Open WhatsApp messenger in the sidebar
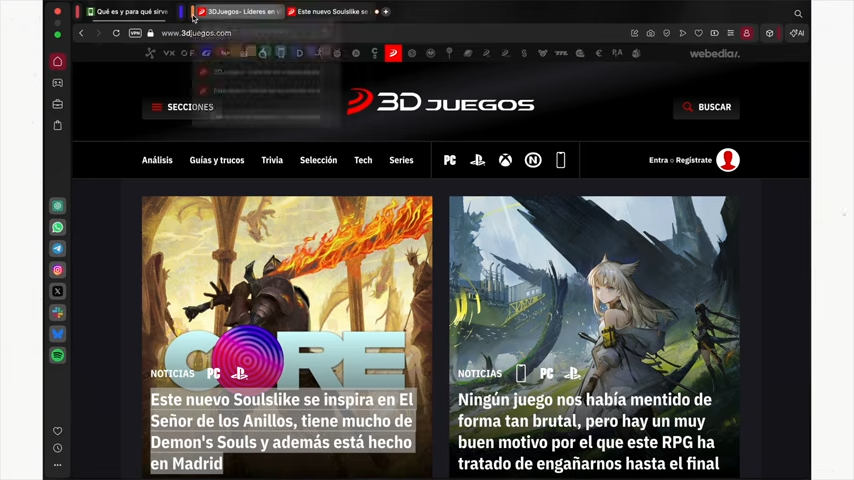Viewport: 854px width, 480px height. tap(58, 227)
